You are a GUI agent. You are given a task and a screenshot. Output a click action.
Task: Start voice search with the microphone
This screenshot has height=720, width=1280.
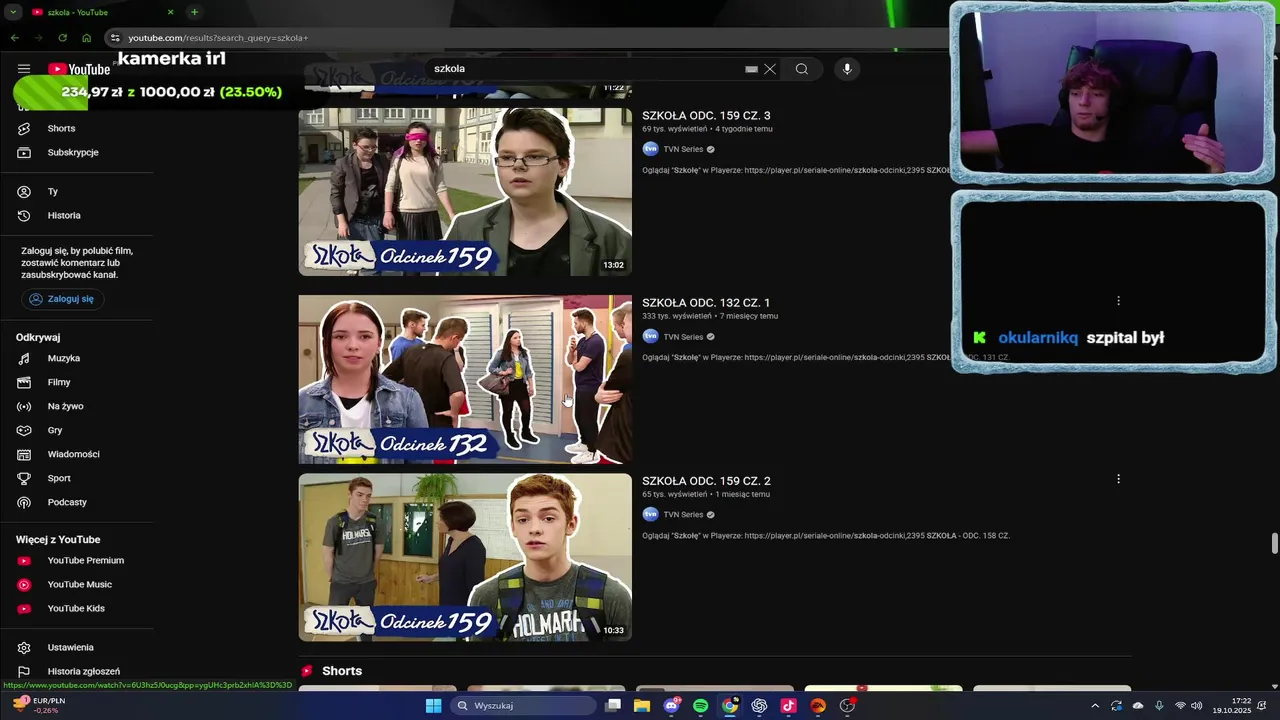[x=847, y=69]
